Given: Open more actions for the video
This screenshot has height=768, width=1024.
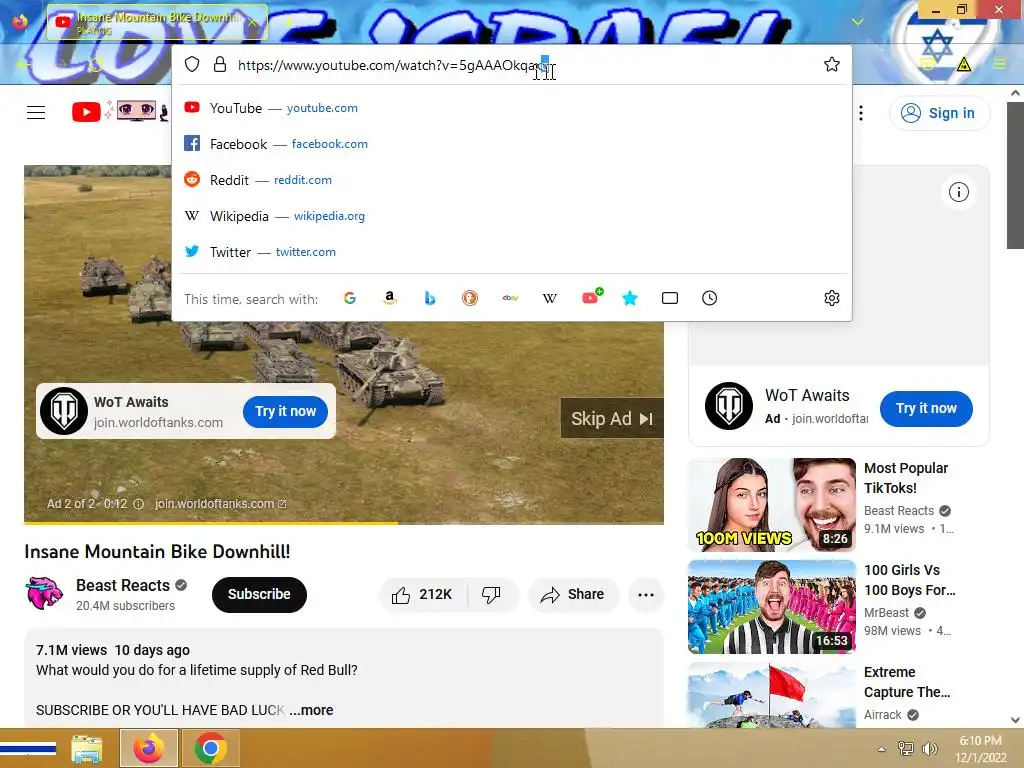Looking at the screenshot, I should point(646,594).
